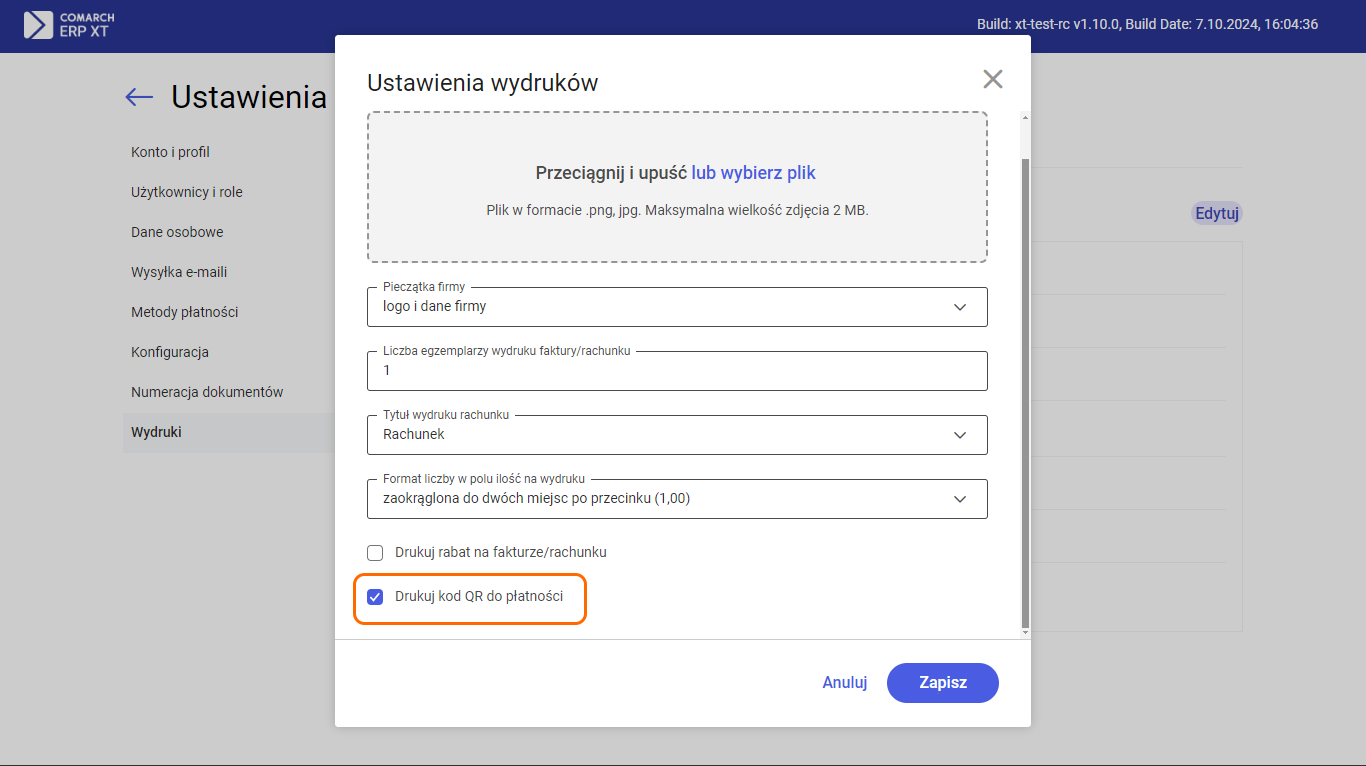This screenshot has width=1366, height=766.
Task: Close the Ustawienia wydruków dialog
Action: (x=992, y=80)
